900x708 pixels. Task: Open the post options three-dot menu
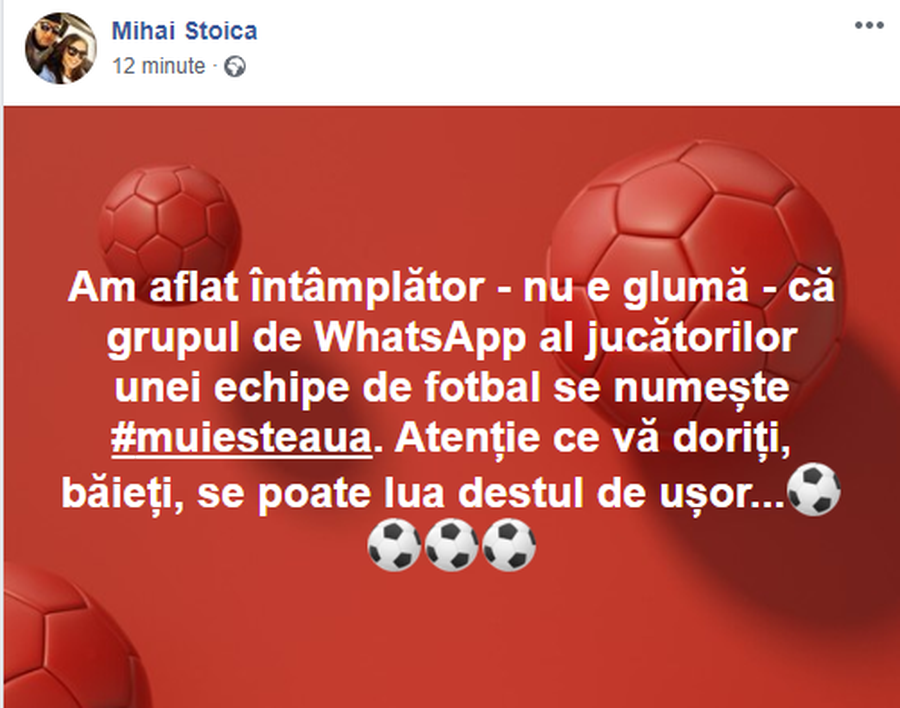point(869,25)
